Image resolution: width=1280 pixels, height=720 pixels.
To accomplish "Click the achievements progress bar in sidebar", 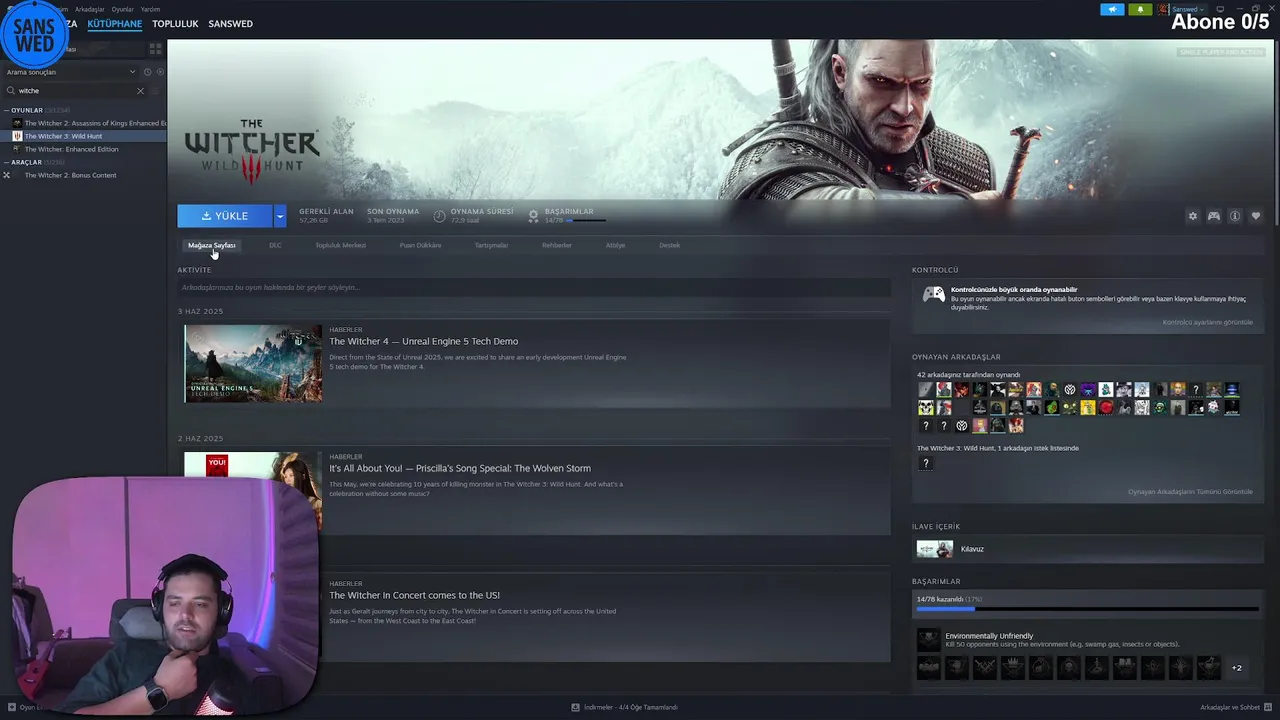I will tap(1087, 608).
